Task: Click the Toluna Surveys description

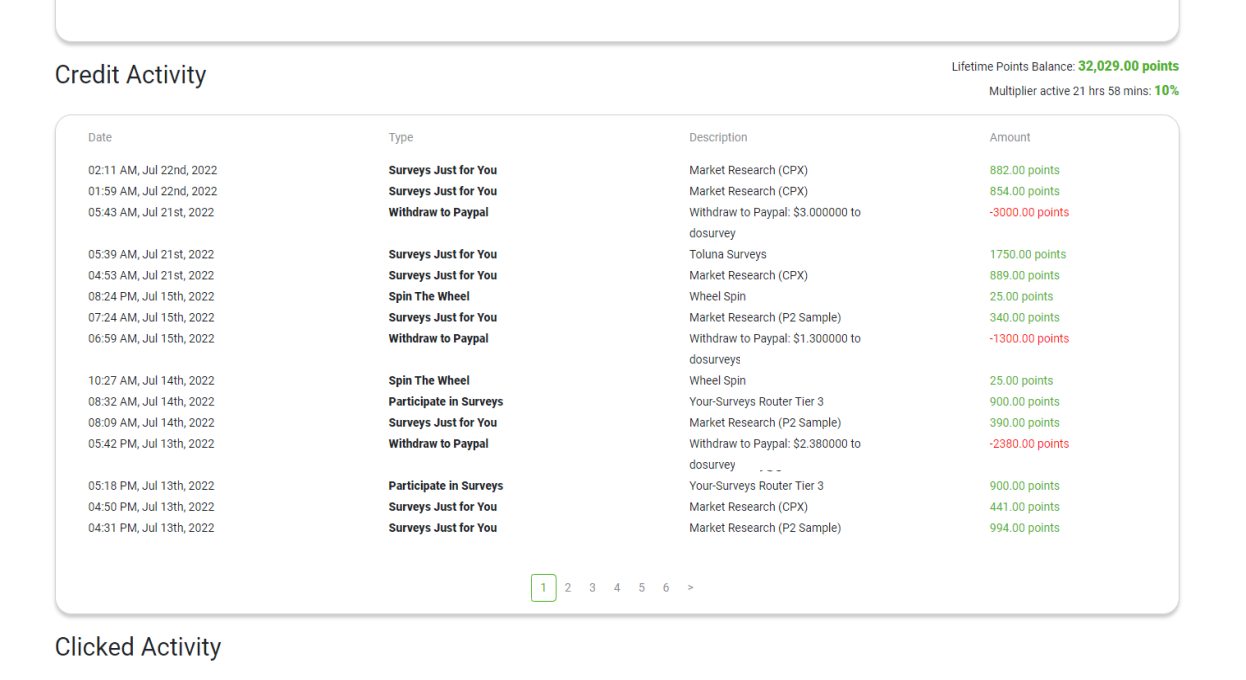Action: pyautogui.click(x=728, y=254)
